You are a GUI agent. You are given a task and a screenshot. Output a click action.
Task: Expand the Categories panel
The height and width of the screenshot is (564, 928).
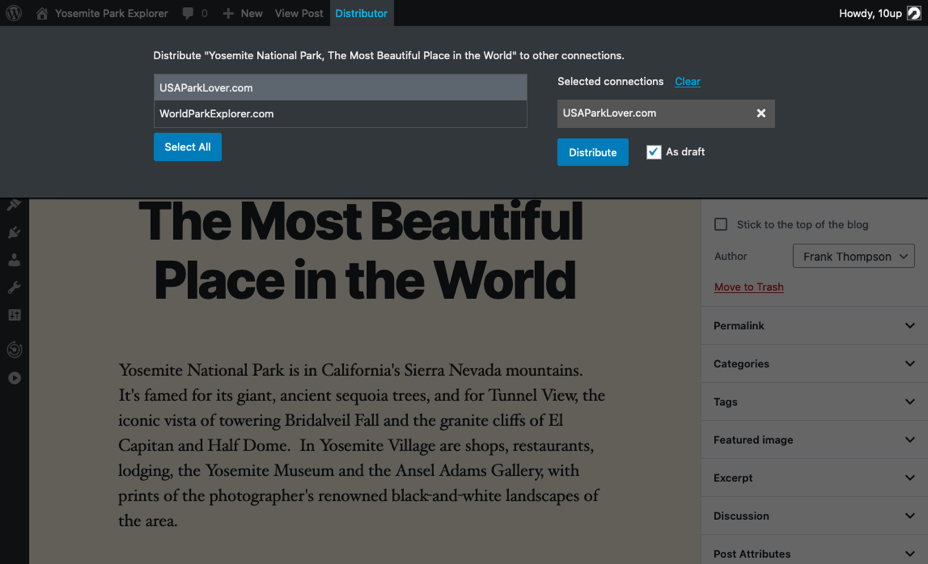click(x=814, y=363)
